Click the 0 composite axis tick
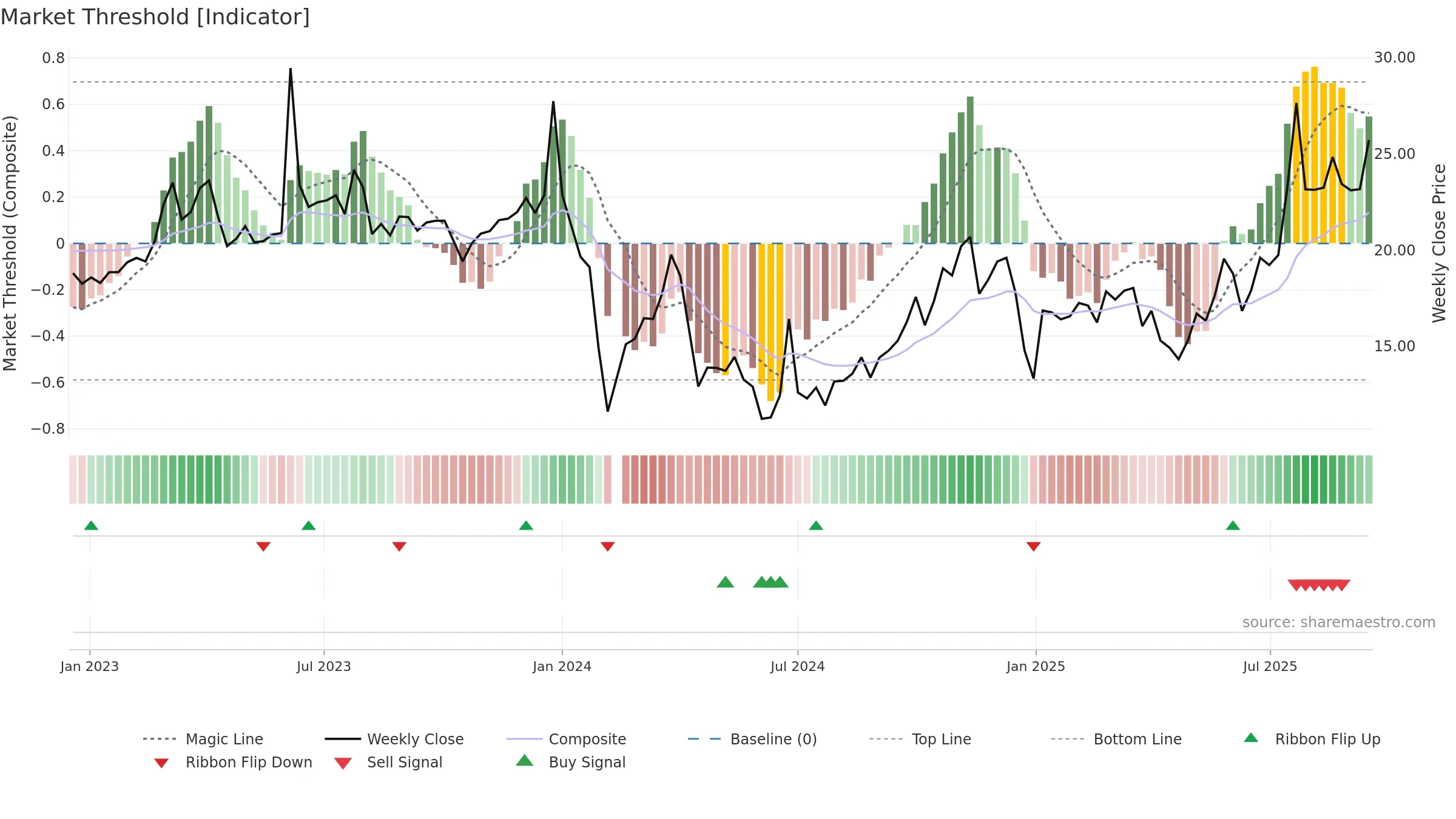 pyautogui.click(x=60, y=244)
